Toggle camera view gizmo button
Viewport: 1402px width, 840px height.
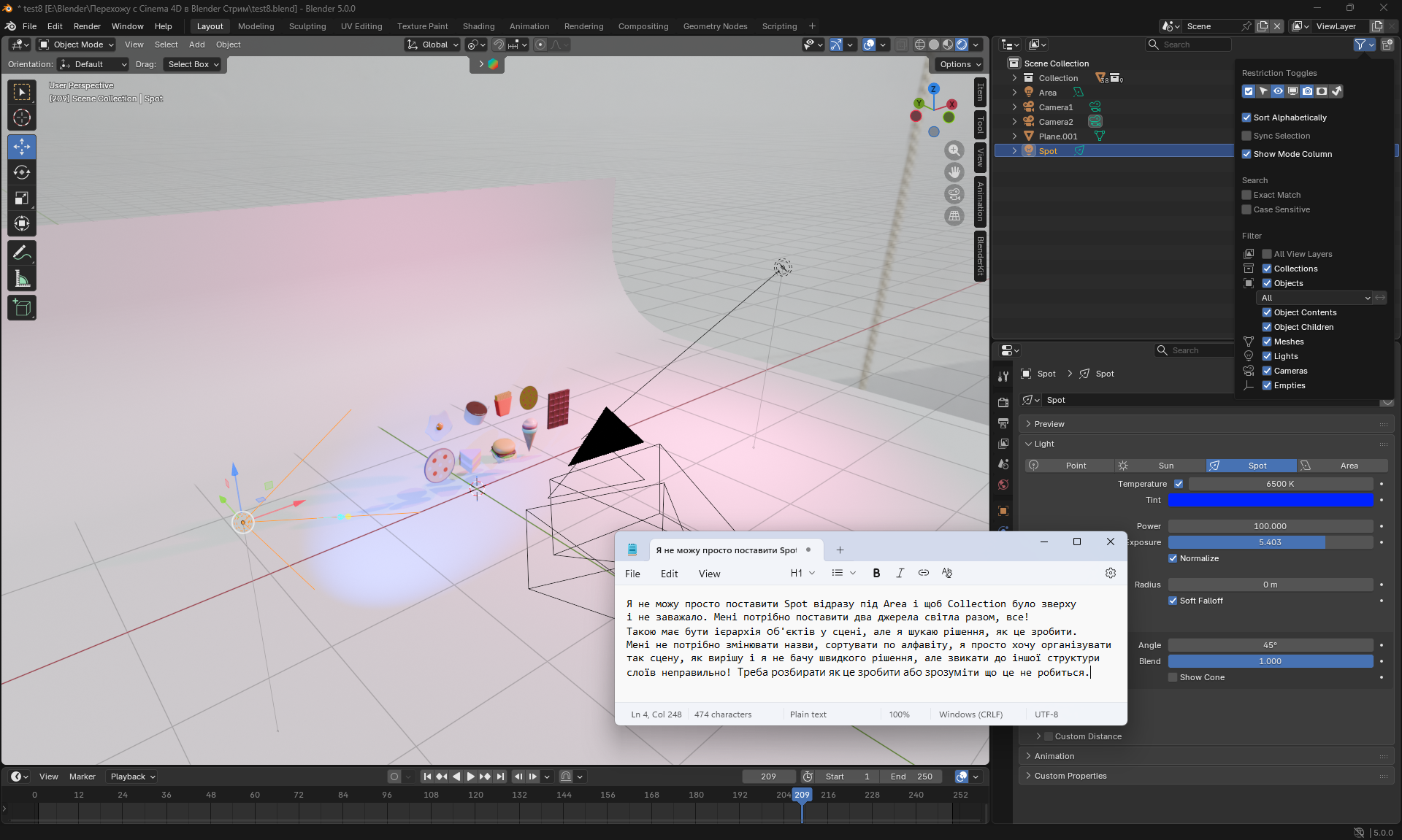coord(954,194)
